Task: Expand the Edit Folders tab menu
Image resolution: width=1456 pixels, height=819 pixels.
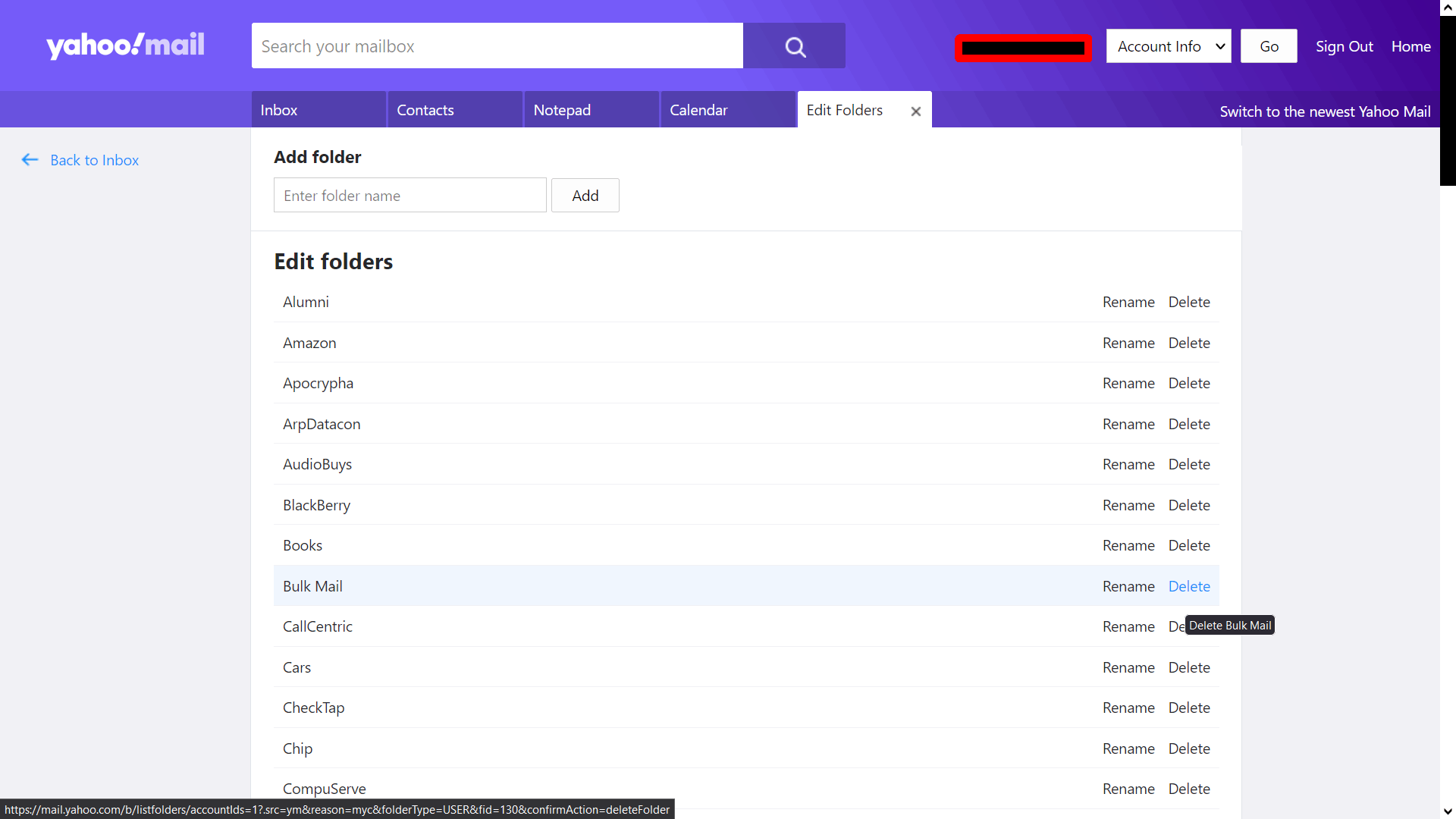Action: coord(845,110)
